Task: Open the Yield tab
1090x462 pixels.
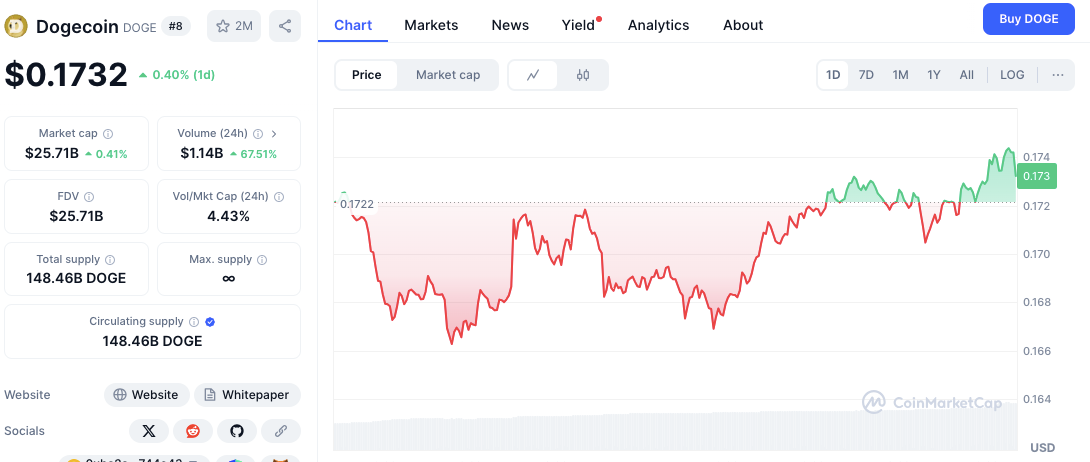Action: coord(578,25)
